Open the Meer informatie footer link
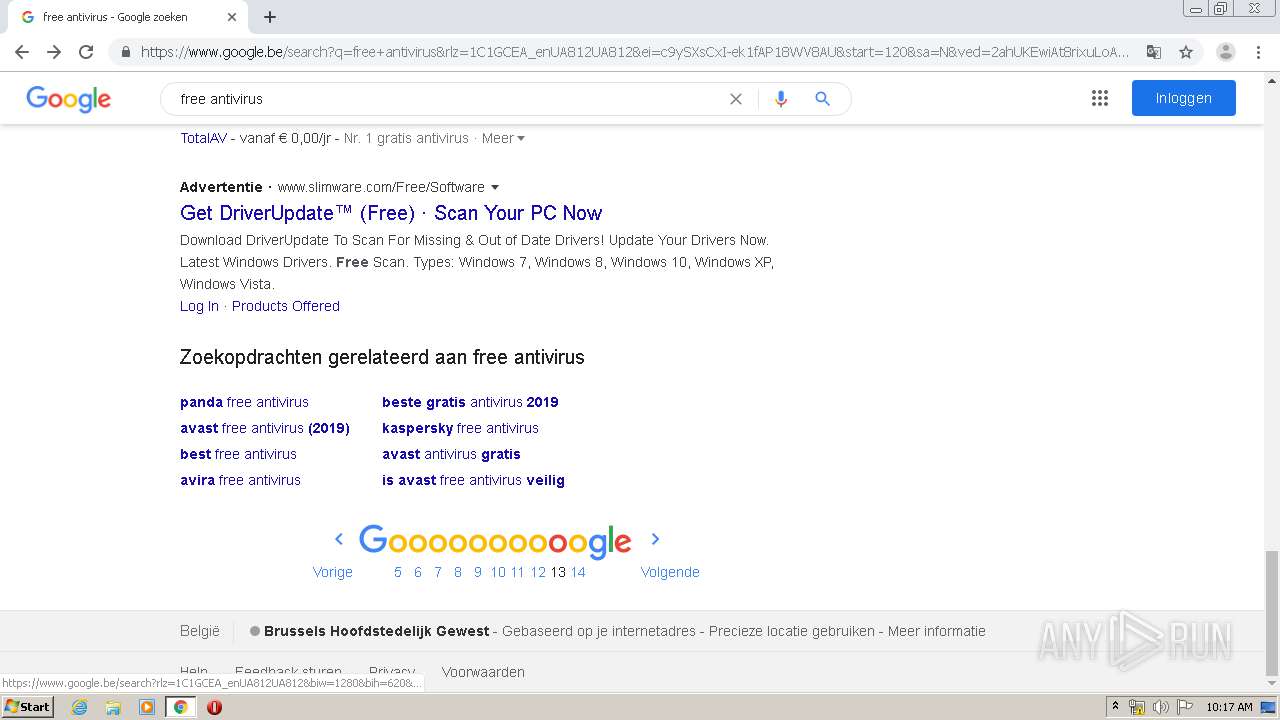 click(937, 631)
